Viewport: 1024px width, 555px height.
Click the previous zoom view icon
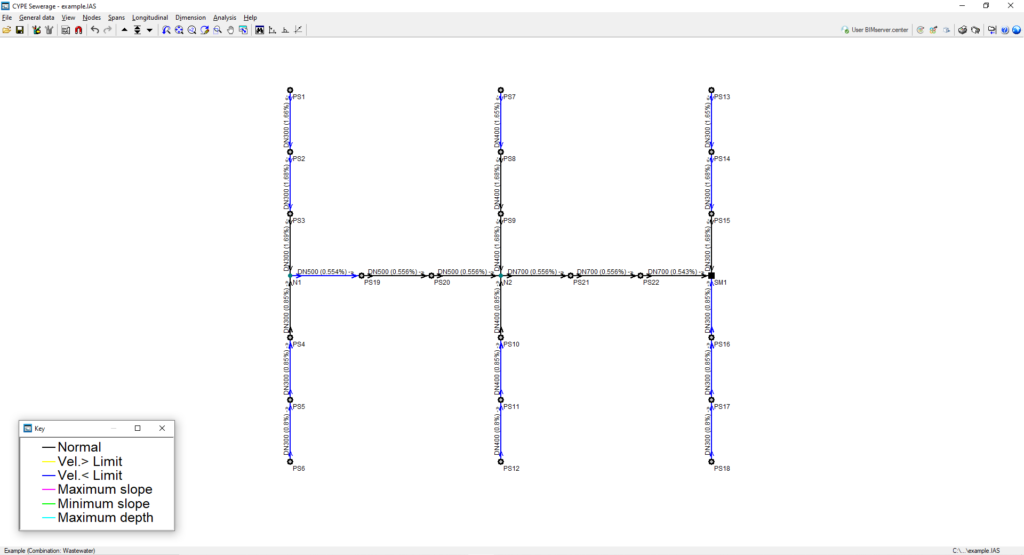coord(166,30)
